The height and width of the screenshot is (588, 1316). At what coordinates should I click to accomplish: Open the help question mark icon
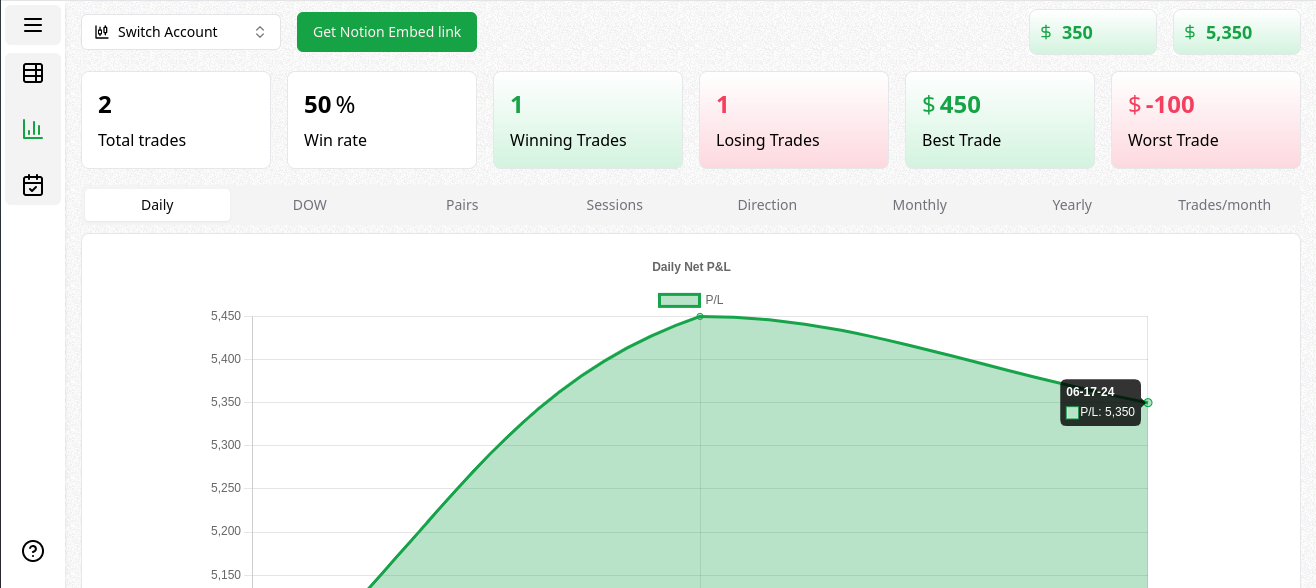click(x=33, y=551)
